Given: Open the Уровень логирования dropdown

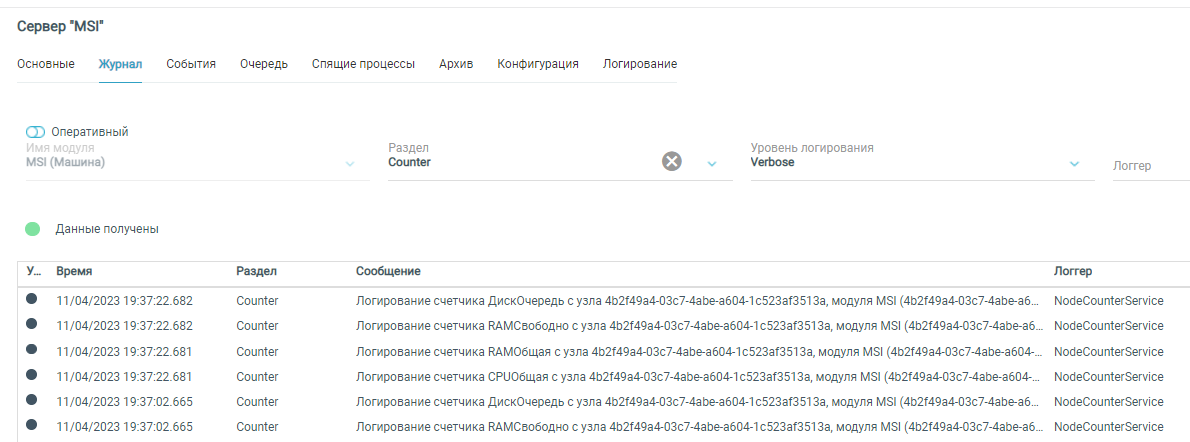Looking at the screenshot, I should click(1074, 164).
